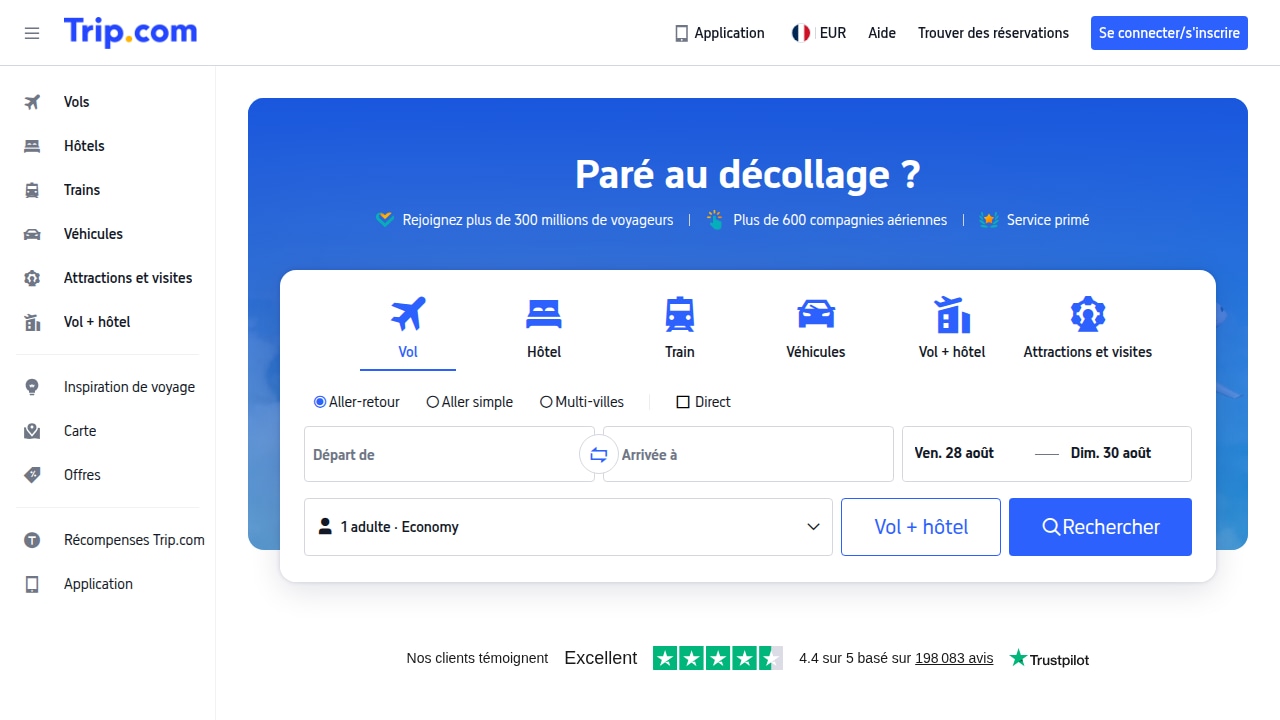Click the car icon next to Véhicules in sidebar
This screenshot has height=720, width=1280.
point(32,234)
